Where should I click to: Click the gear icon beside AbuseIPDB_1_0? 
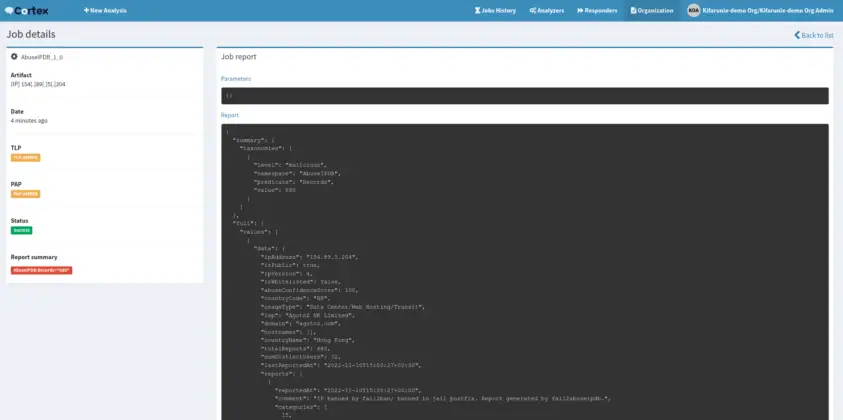click(14, 57)
